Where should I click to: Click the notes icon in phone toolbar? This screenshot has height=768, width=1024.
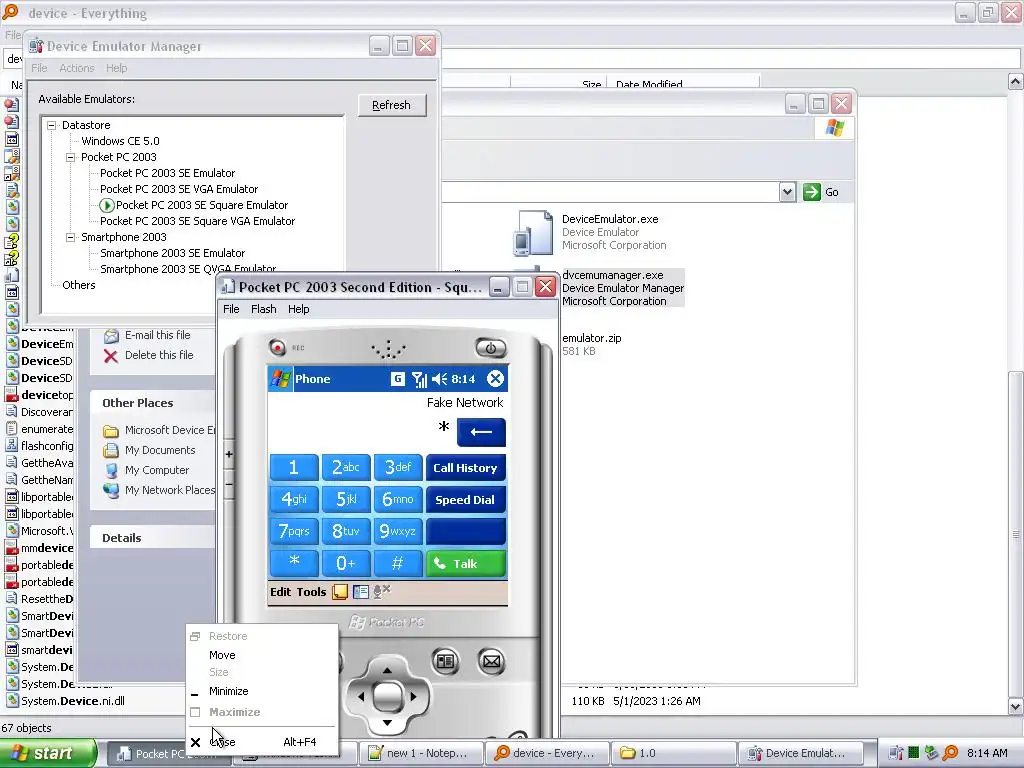340,592
